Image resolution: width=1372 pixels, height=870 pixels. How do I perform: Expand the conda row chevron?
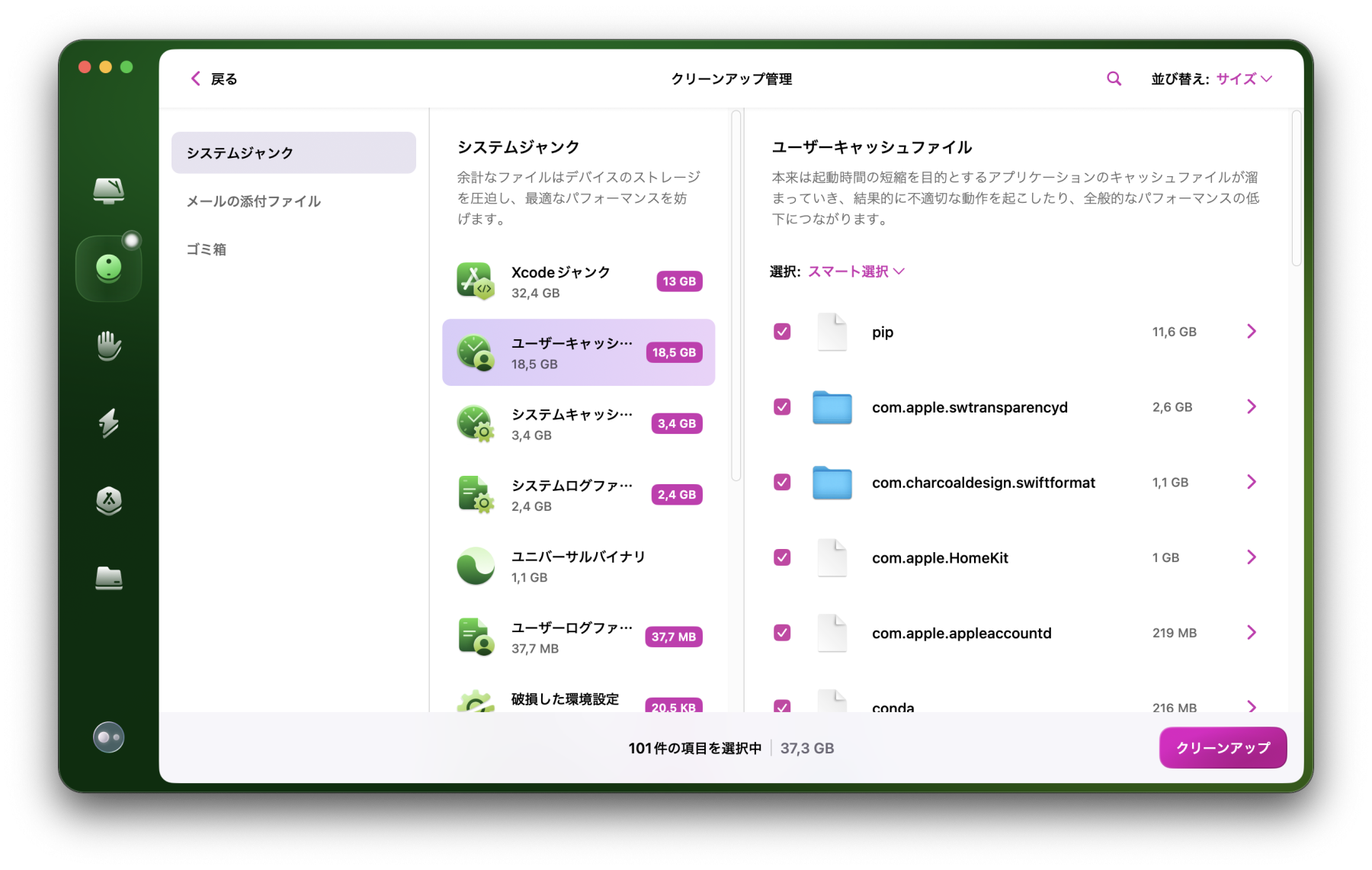(1252, 706)
